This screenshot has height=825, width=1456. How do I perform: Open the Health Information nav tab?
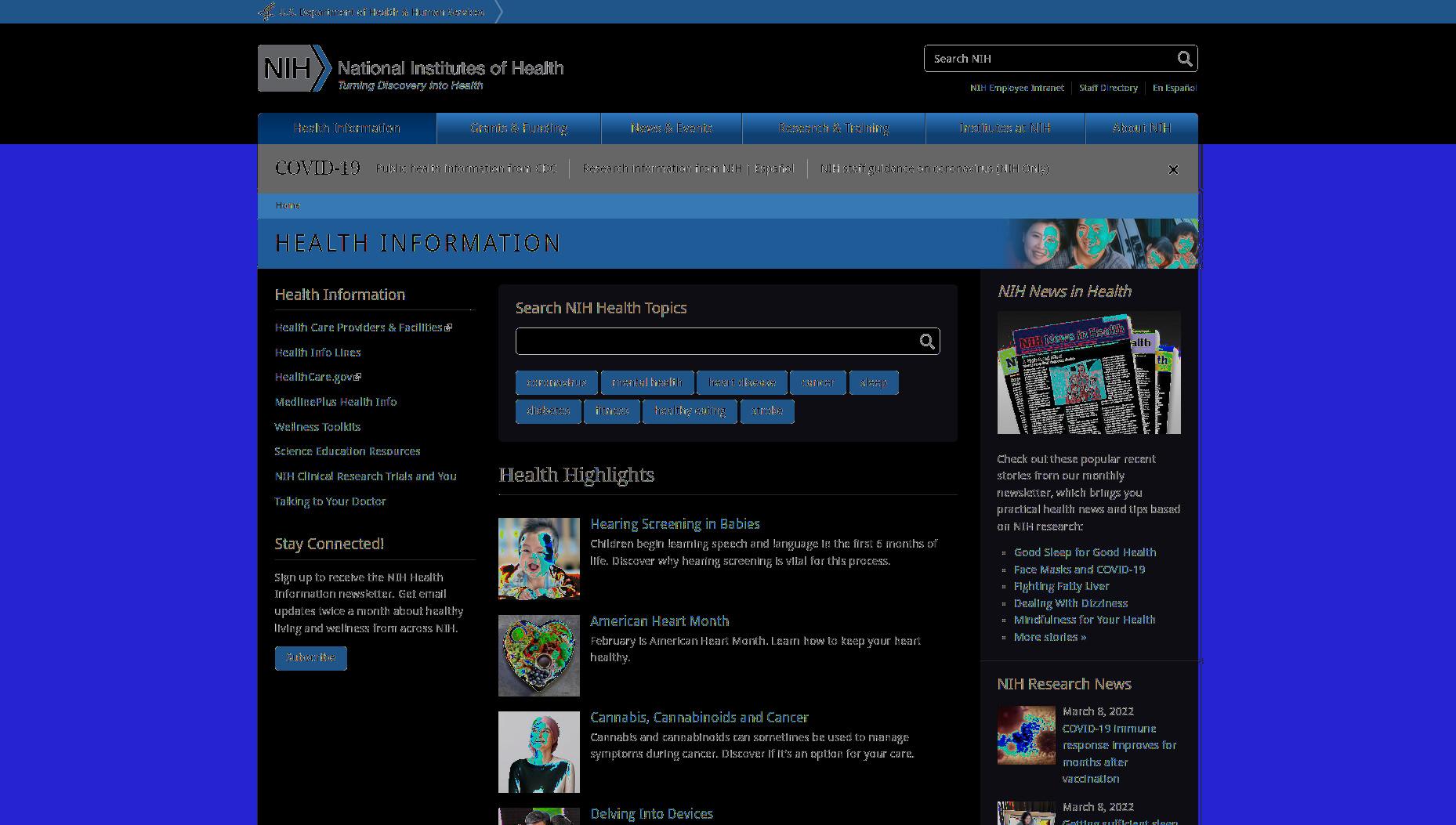(x=347, y=128)
